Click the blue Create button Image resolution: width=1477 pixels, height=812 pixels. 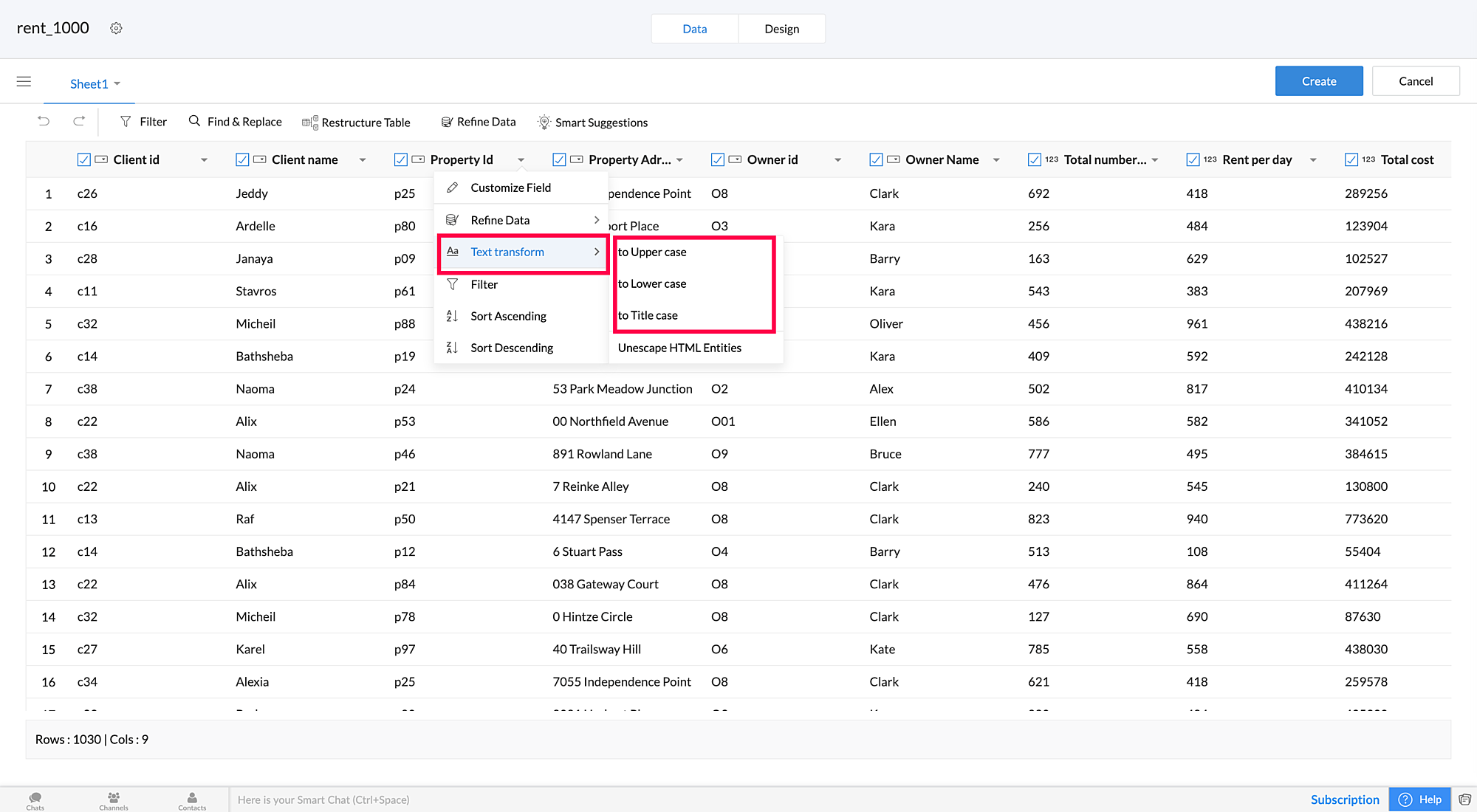(x=1318, y=81)
